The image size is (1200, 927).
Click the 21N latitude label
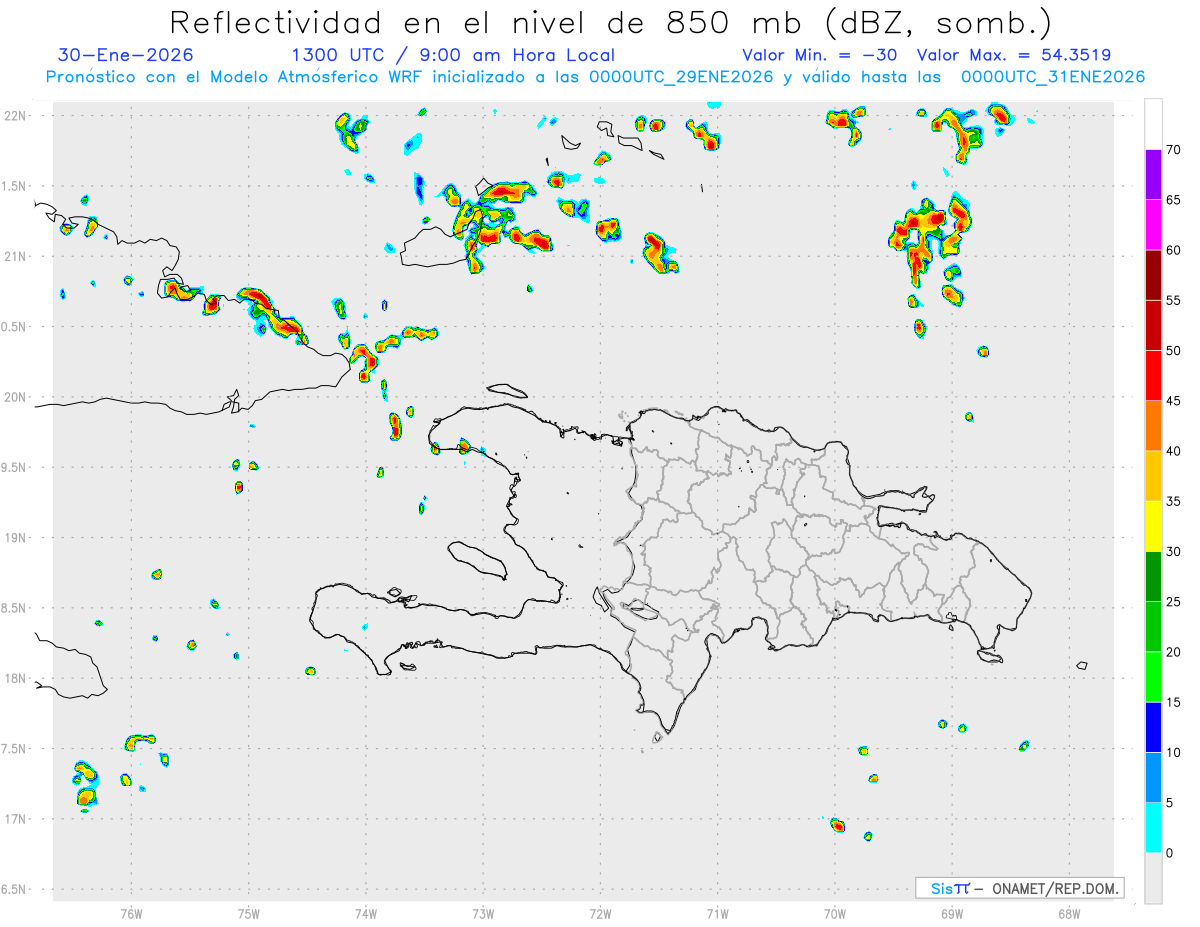click(x=16, y=256)
